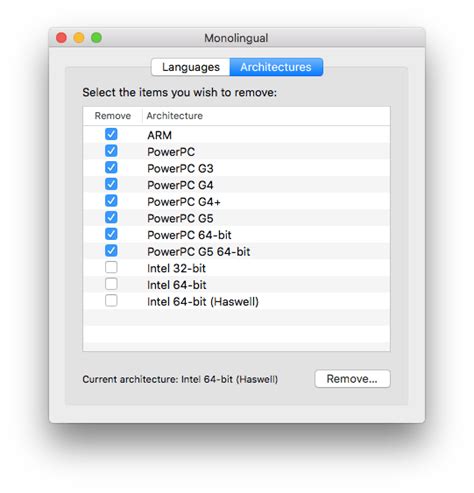The height and width of the screenshot is (493, 474).
Task: Uncheck the PowerPC checkbox
Action: tap(111, 151)
